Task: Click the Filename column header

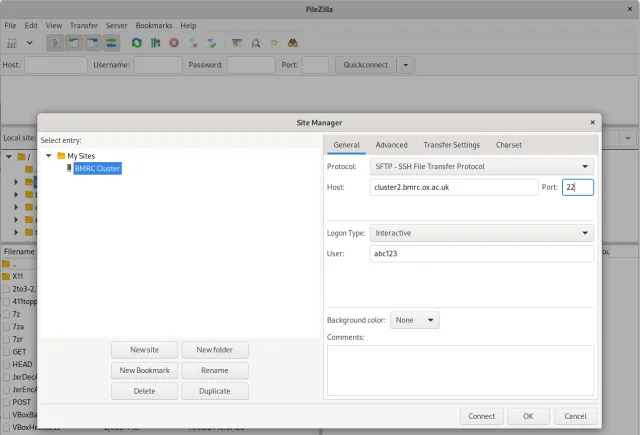Action: point(19,251)
